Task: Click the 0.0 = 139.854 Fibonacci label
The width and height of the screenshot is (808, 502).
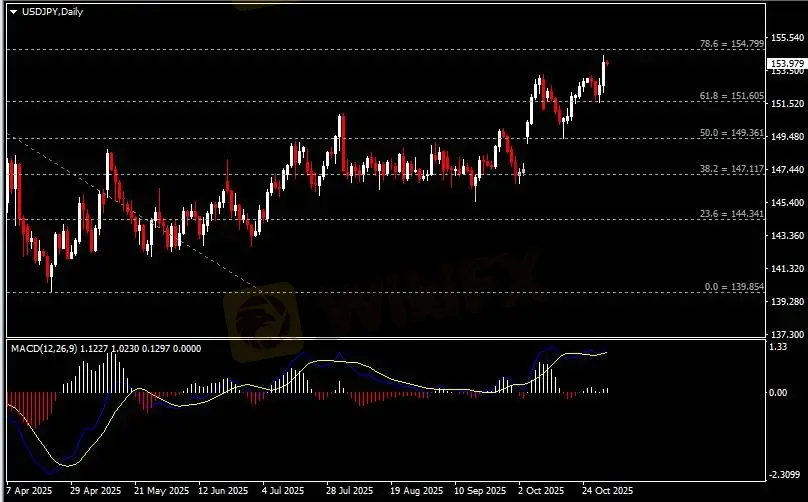Action: (x=735, y=287)
